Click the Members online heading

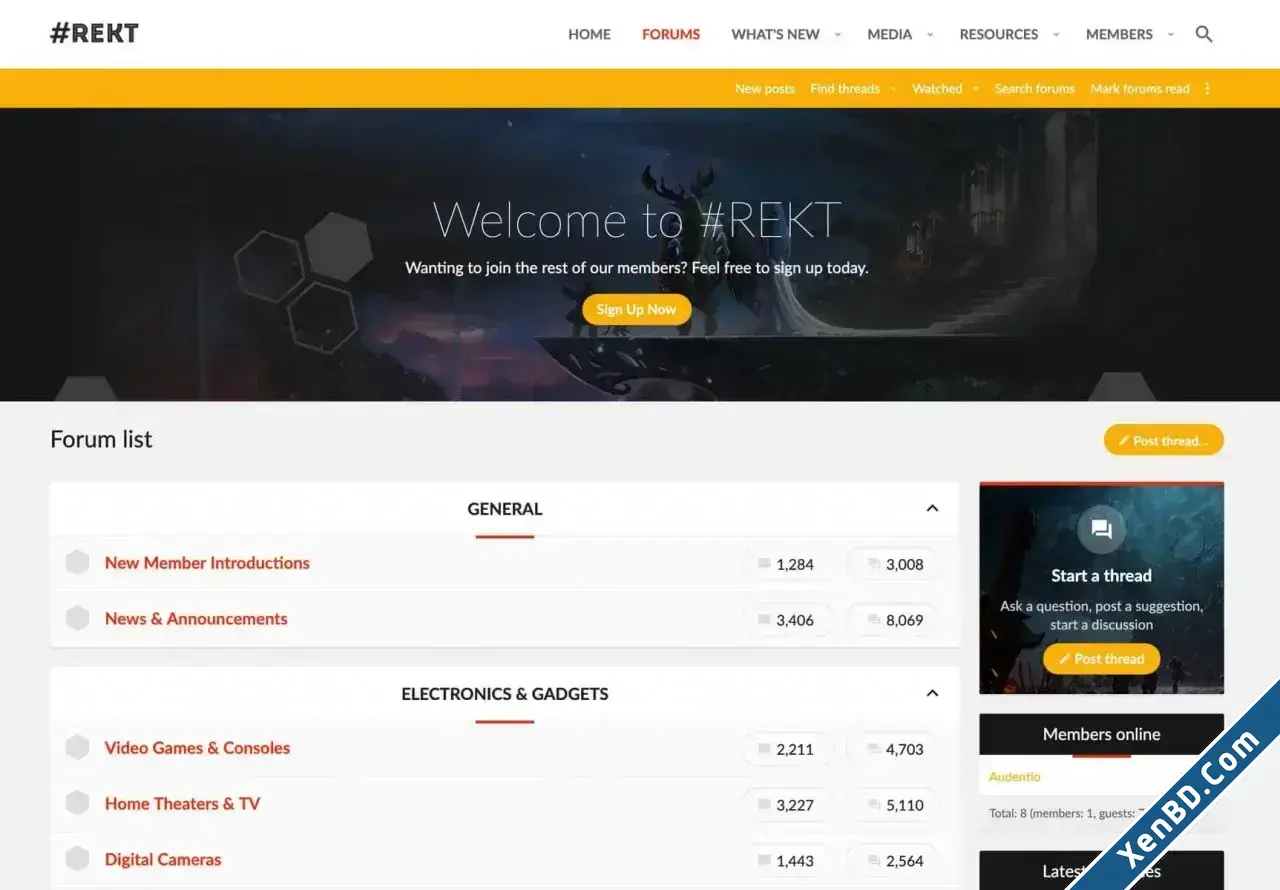[1101, 734]
